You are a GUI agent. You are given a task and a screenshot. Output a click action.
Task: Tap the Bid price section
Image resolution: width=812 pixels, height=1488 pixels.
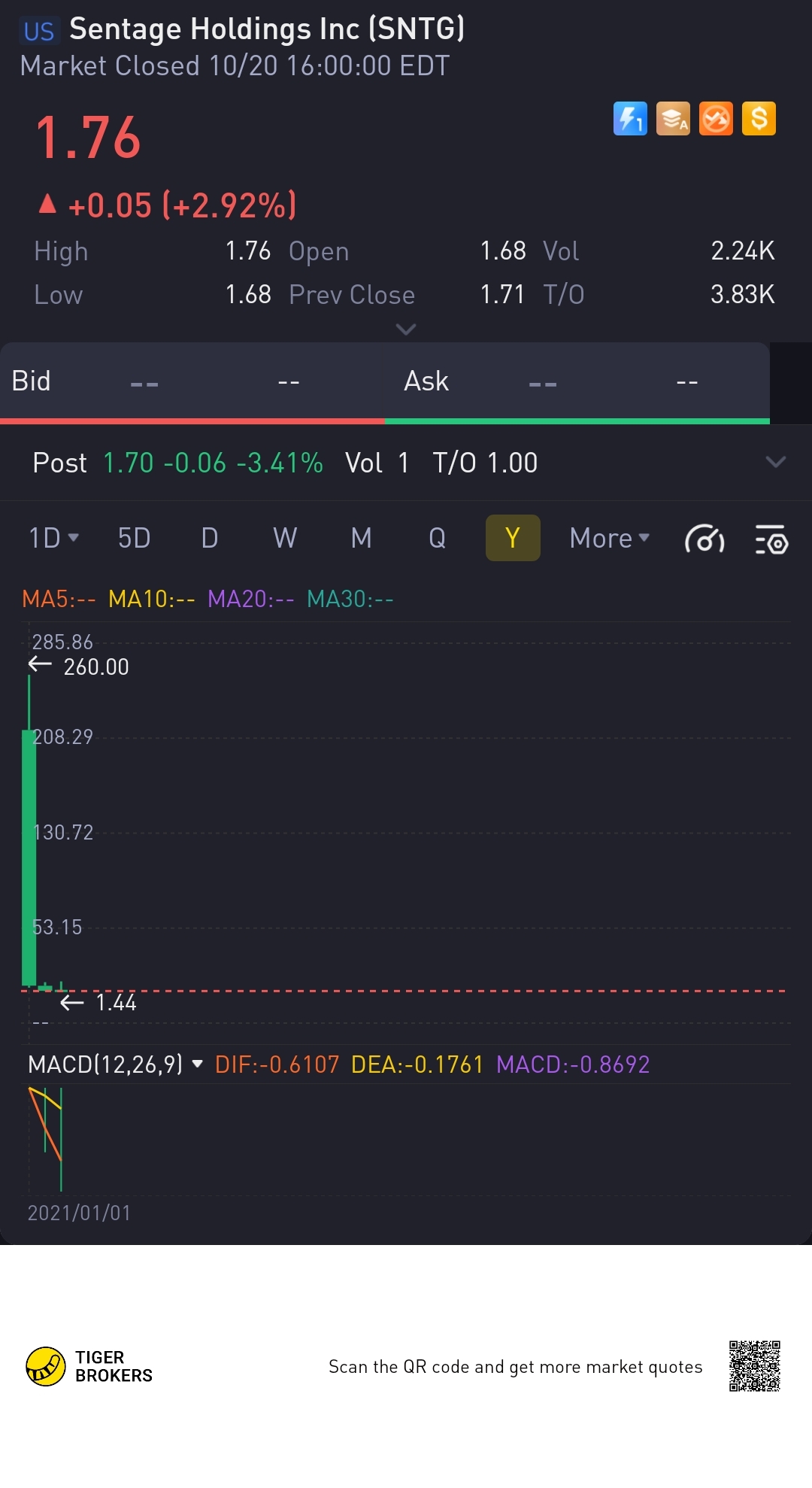(192, 381)
